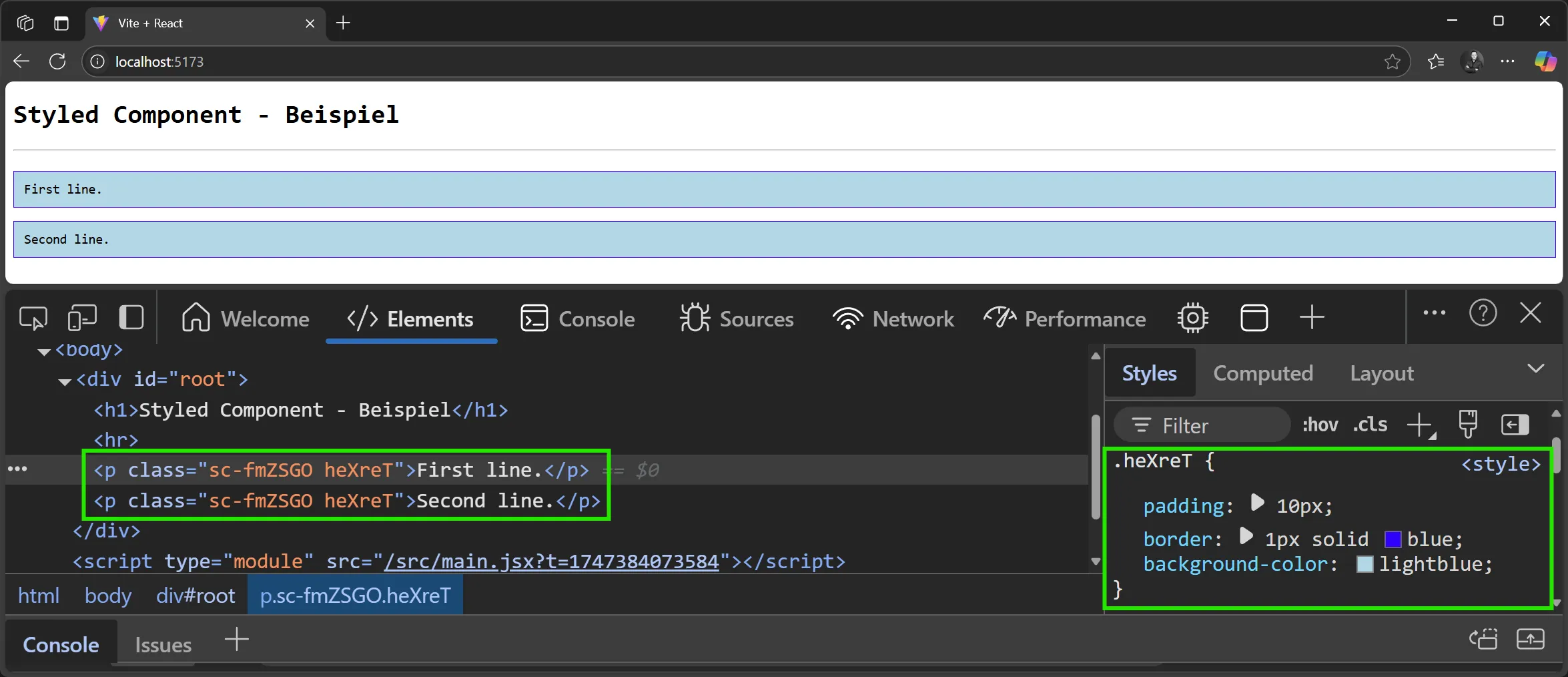Image resolution: width=1568 pixels, height=677 pixels.
Task: Open the drawer Console tab
Action: pyautogui.click(x=61, y=644)
